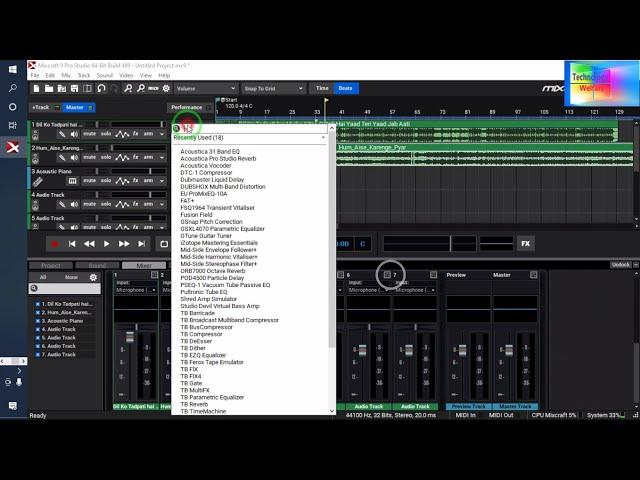Image resolution: width=640 pixels, height=480 pixels.
Task: Mute track 1 Dil Ko Tadpati
Action: click(x=89, y=133)
